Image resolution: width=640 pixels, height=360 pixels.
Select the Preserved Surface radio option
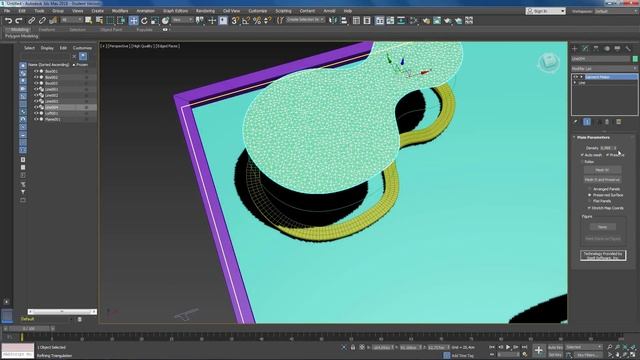click(589, 195)
